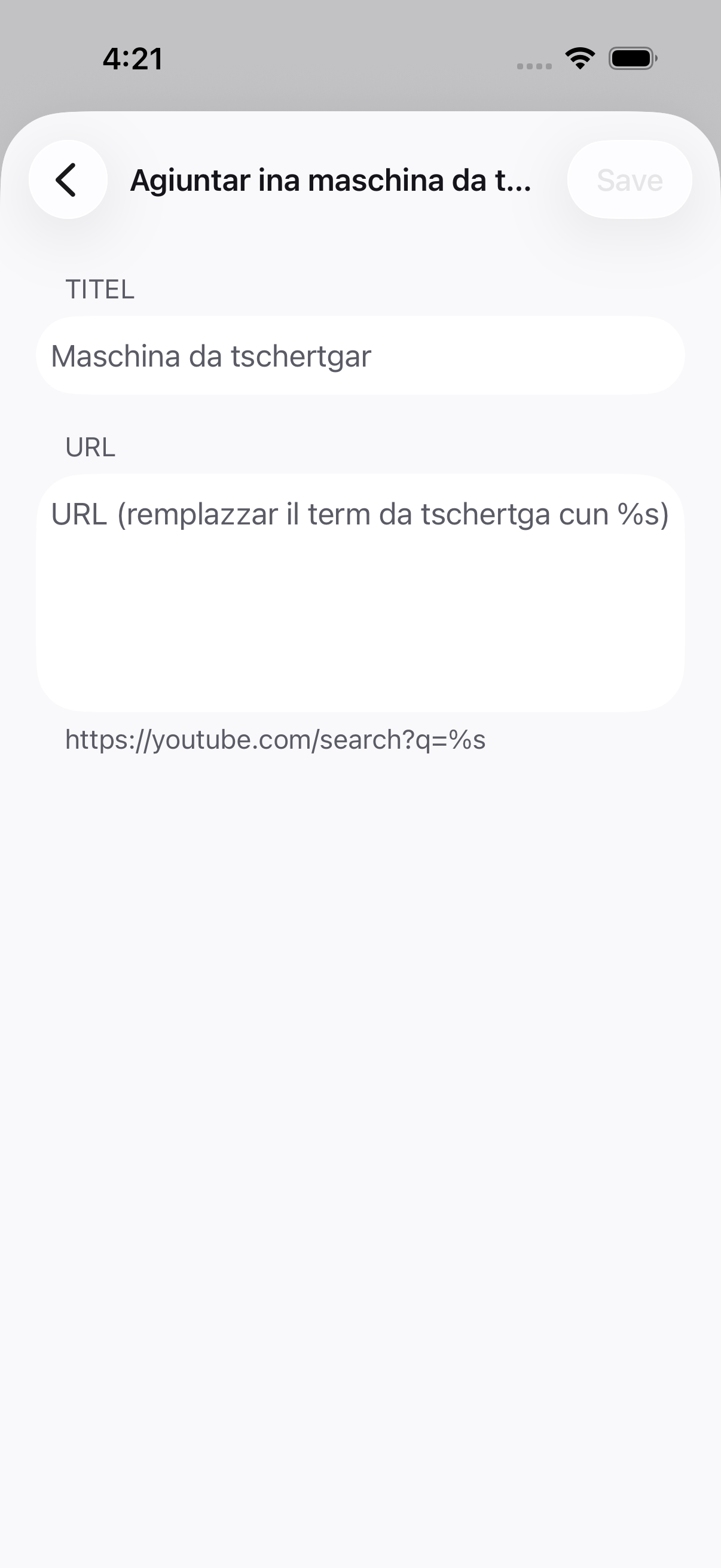Place the cursor at the end of the title placeholder
Viewport: 721px width, 1568px height.
372,356
